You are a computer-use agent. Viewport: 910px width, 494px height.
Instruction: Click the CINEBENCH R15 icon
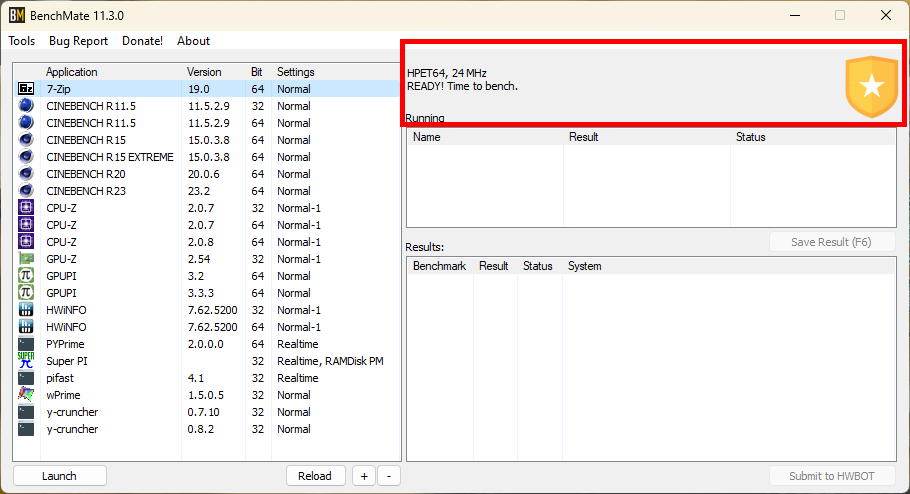[x=26, y=140]
